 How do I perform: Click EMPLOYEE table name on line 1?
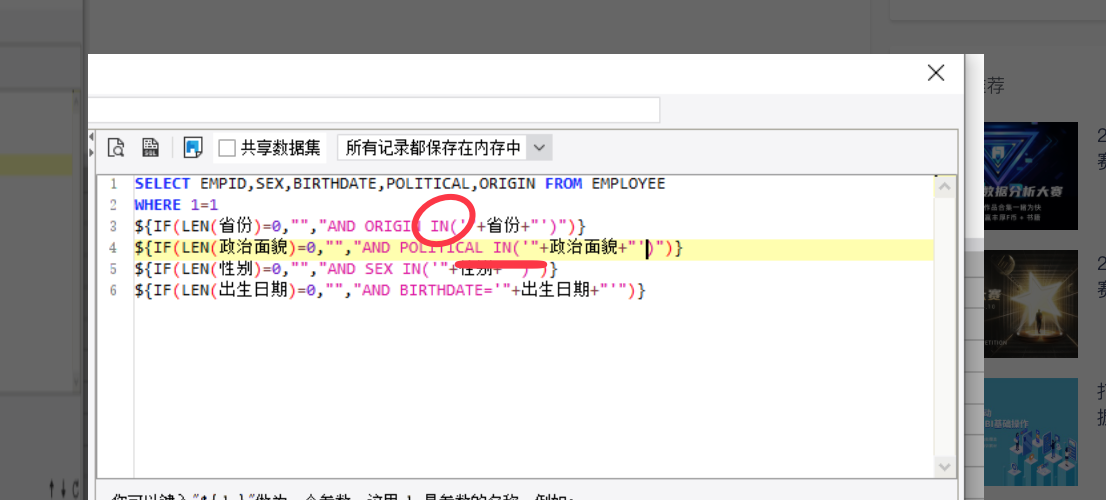point(628,184)
